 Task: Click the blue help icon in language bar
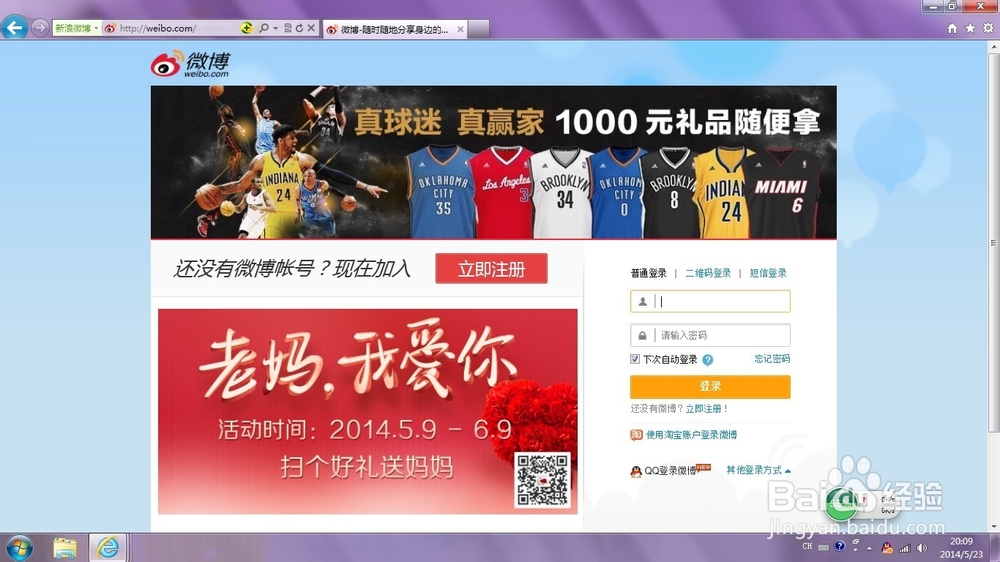[840, 547]
